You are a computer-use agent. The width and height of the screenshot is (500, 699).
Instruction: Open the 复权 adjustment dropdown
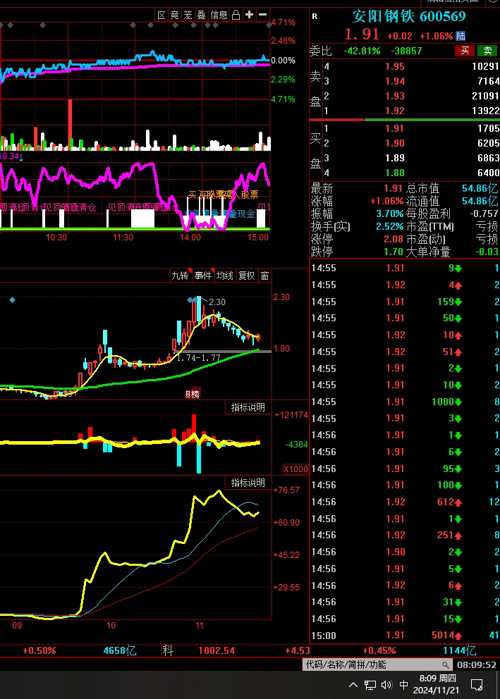(246, 276)
